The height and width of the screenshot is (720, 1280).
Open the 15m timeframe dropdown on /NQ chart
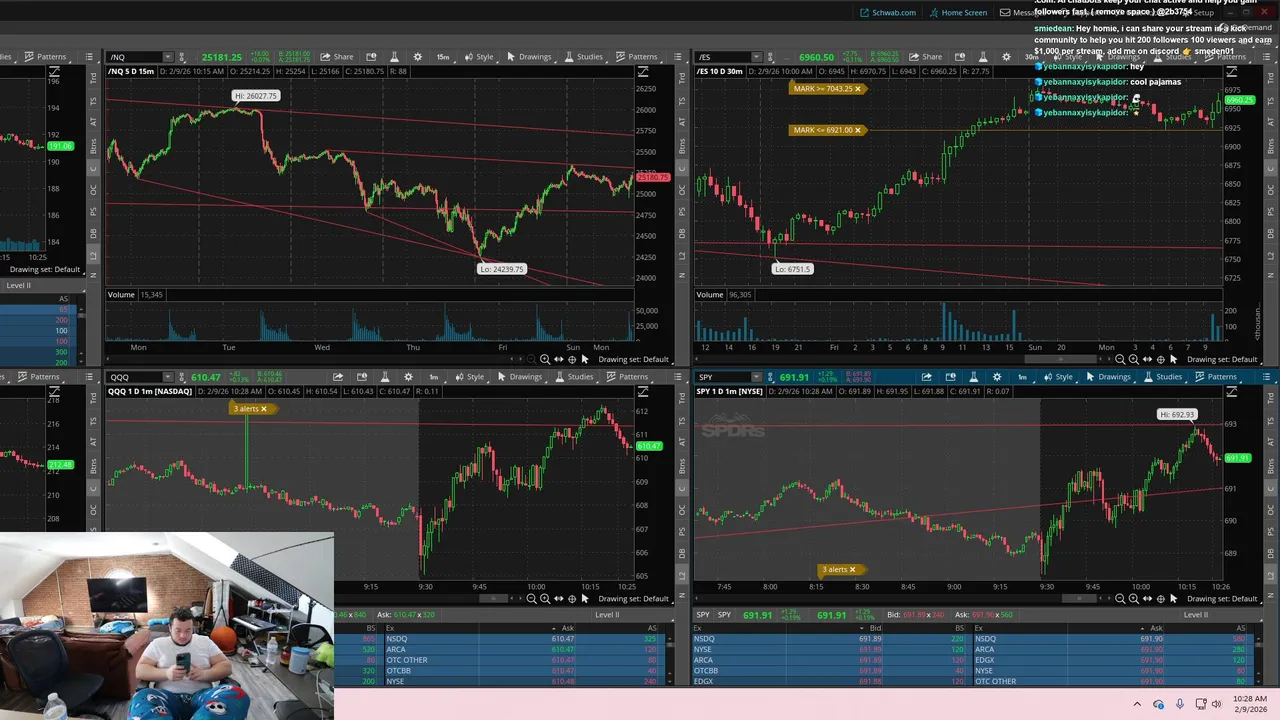click(443, 57)
